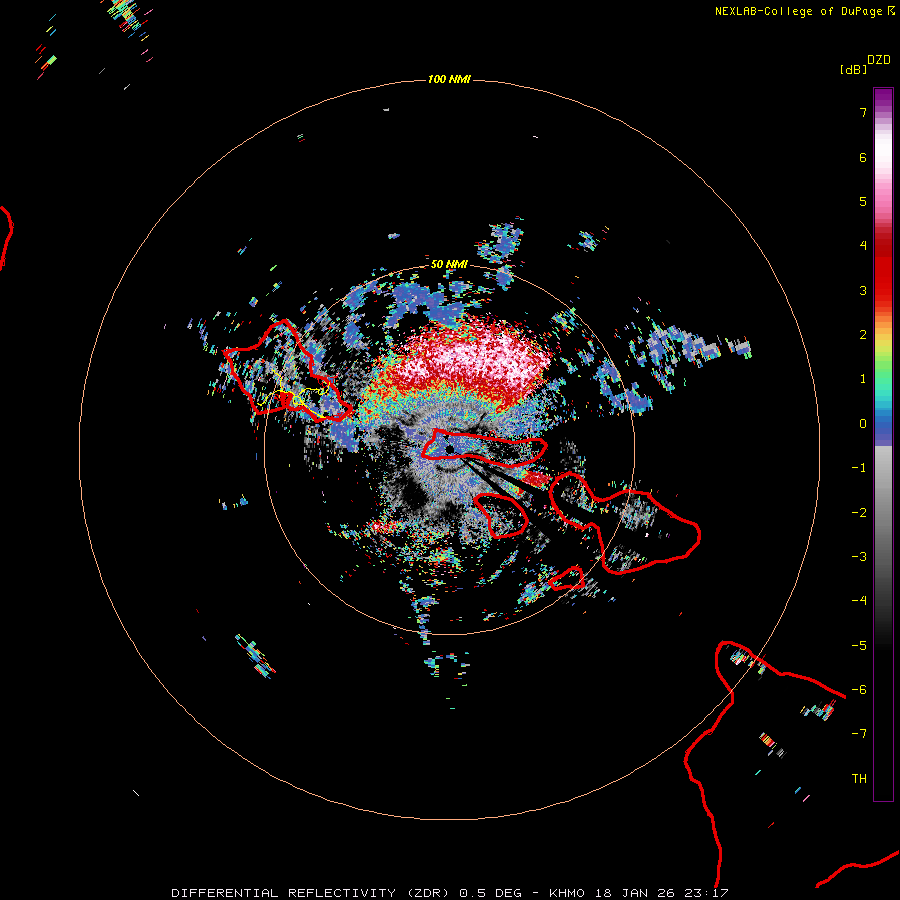Click the 100 NMI range ring label
900x900 pixels.
coord(449,79)
